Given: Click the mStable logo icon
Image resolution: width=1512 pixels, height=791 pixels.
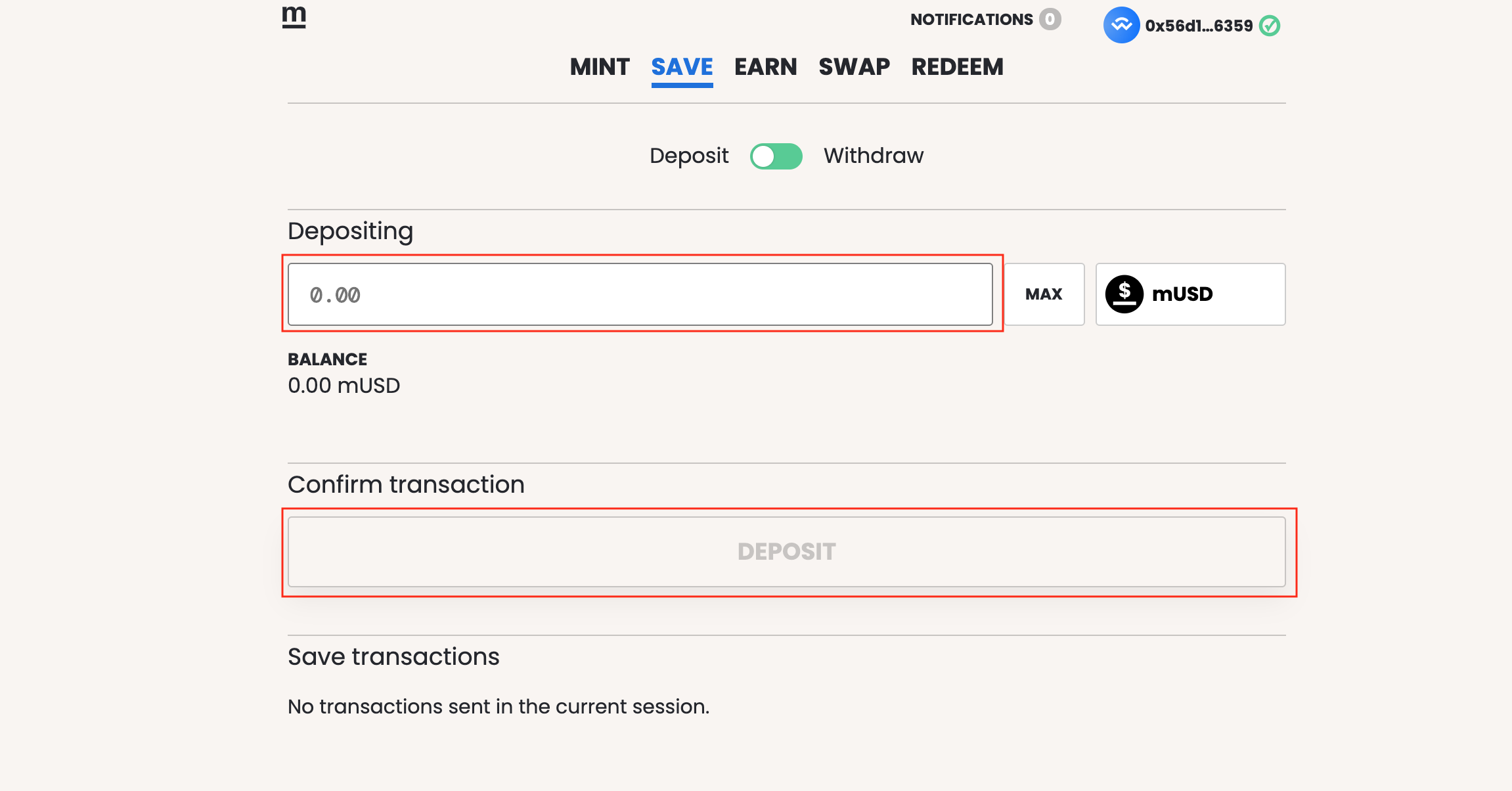Looking at the screenshot, I should (294, 17).
